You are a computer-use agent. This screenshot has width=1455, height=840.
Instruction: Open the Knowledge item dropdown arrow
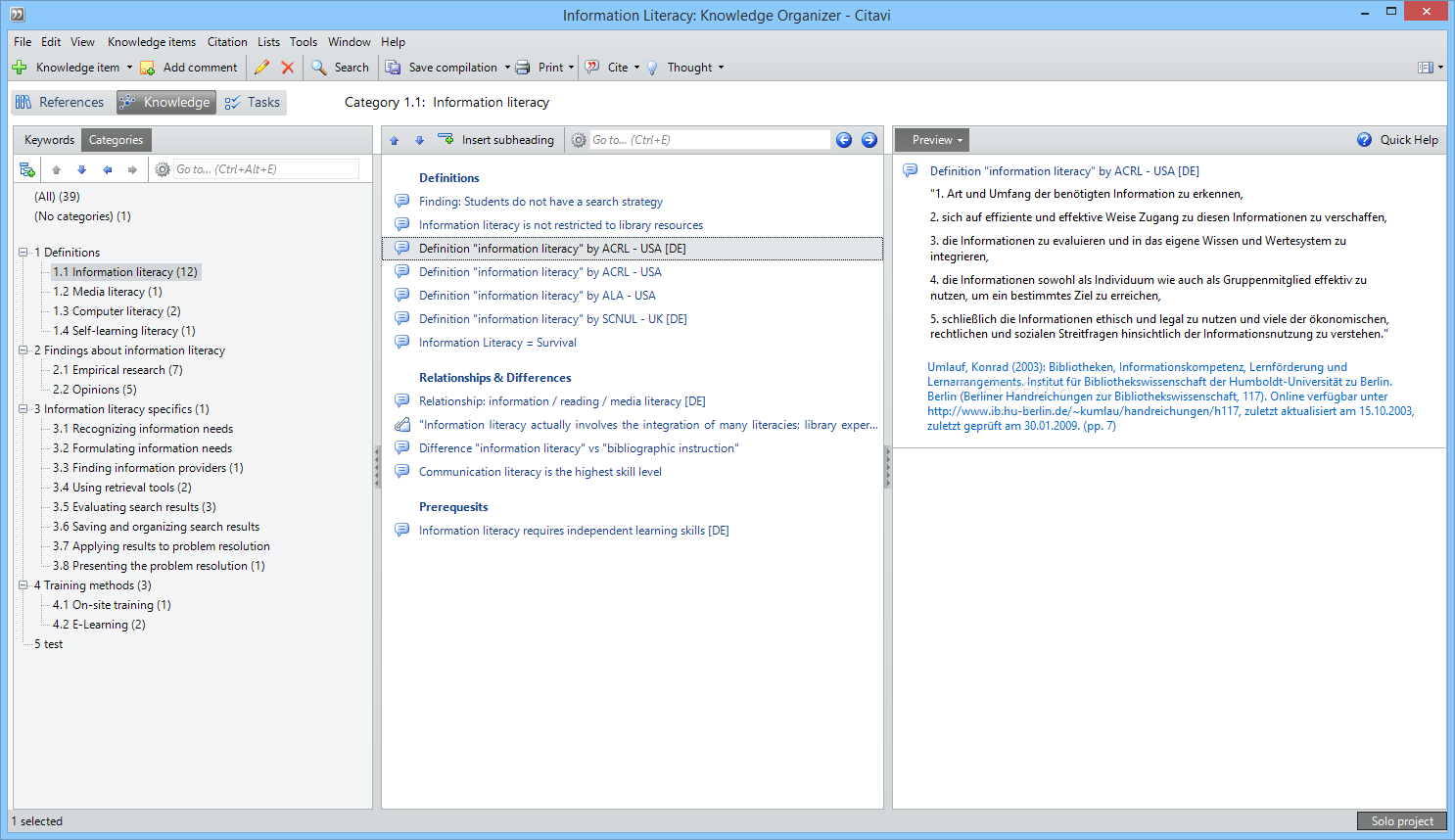coord(129,68)
